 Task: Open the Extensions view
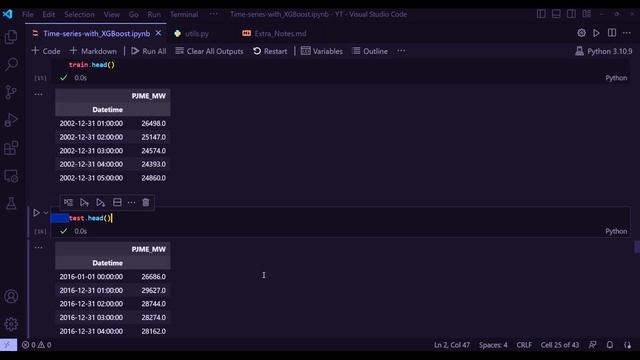pyautogui.click(x=11, y=148)
